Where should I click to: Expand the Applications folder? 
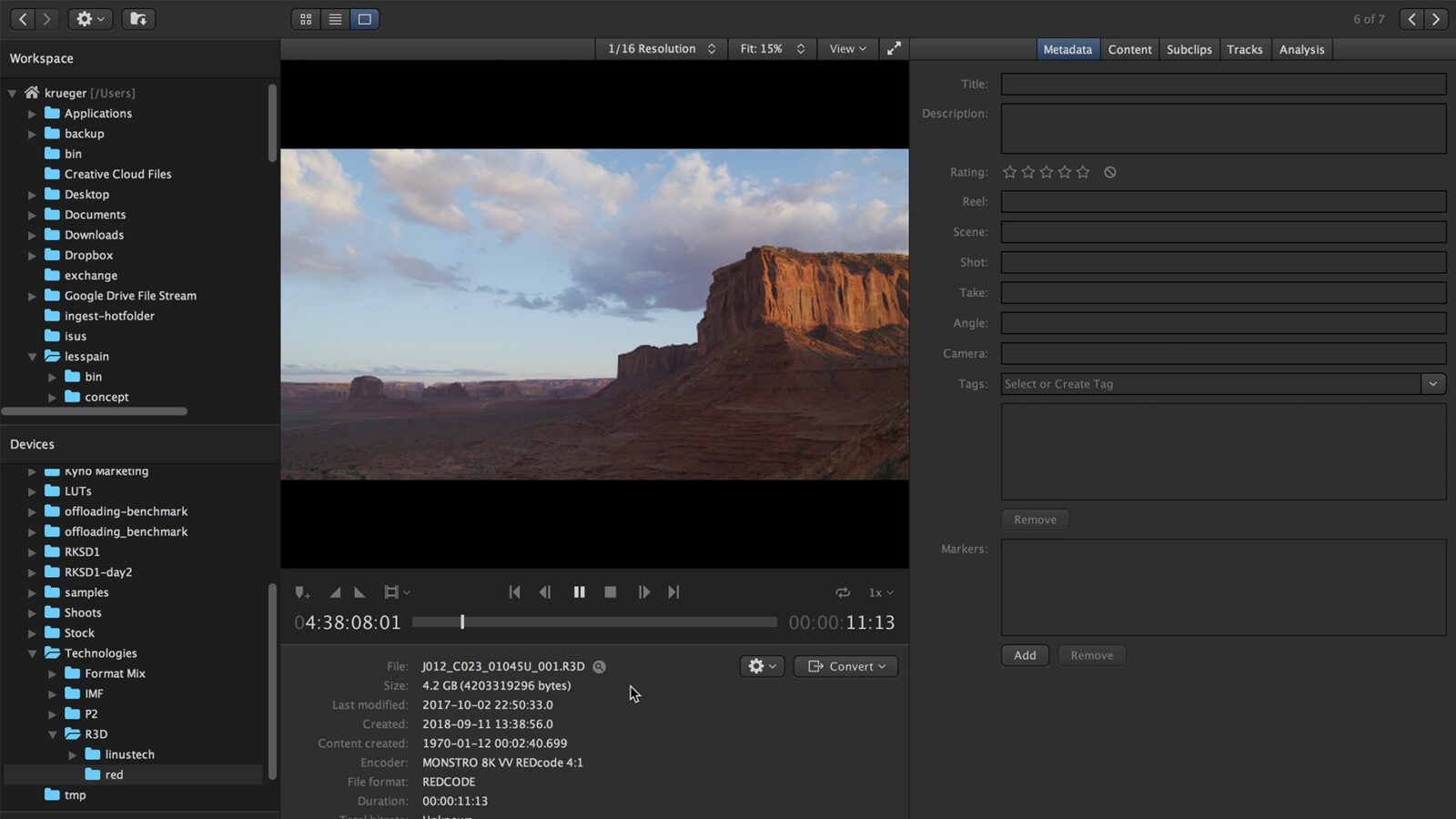point(32,114)
